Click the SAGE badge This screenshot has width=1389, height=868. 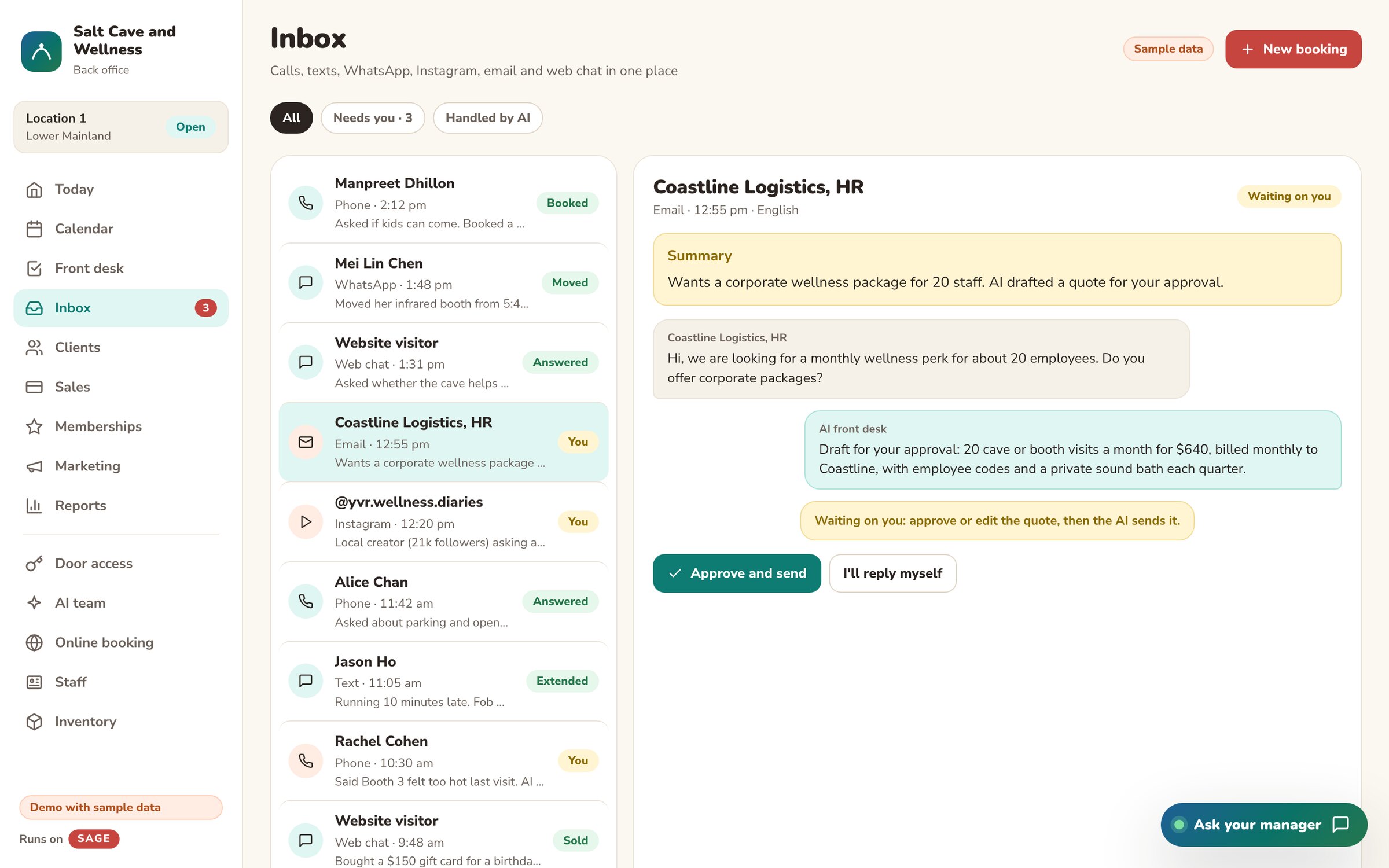pyautogui.click(x=94, y=839)
